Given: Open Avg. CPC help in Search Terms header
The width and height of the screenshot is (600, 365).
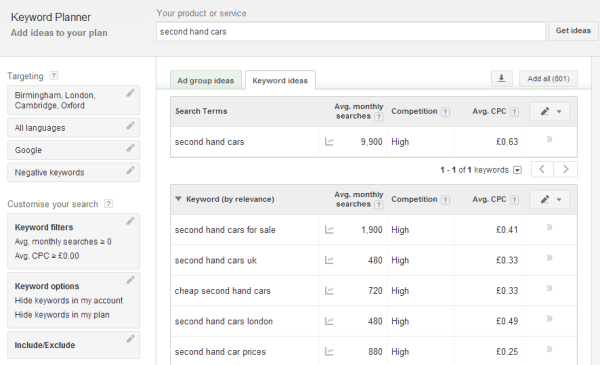Looking at the screenshot, I should 515,112.
